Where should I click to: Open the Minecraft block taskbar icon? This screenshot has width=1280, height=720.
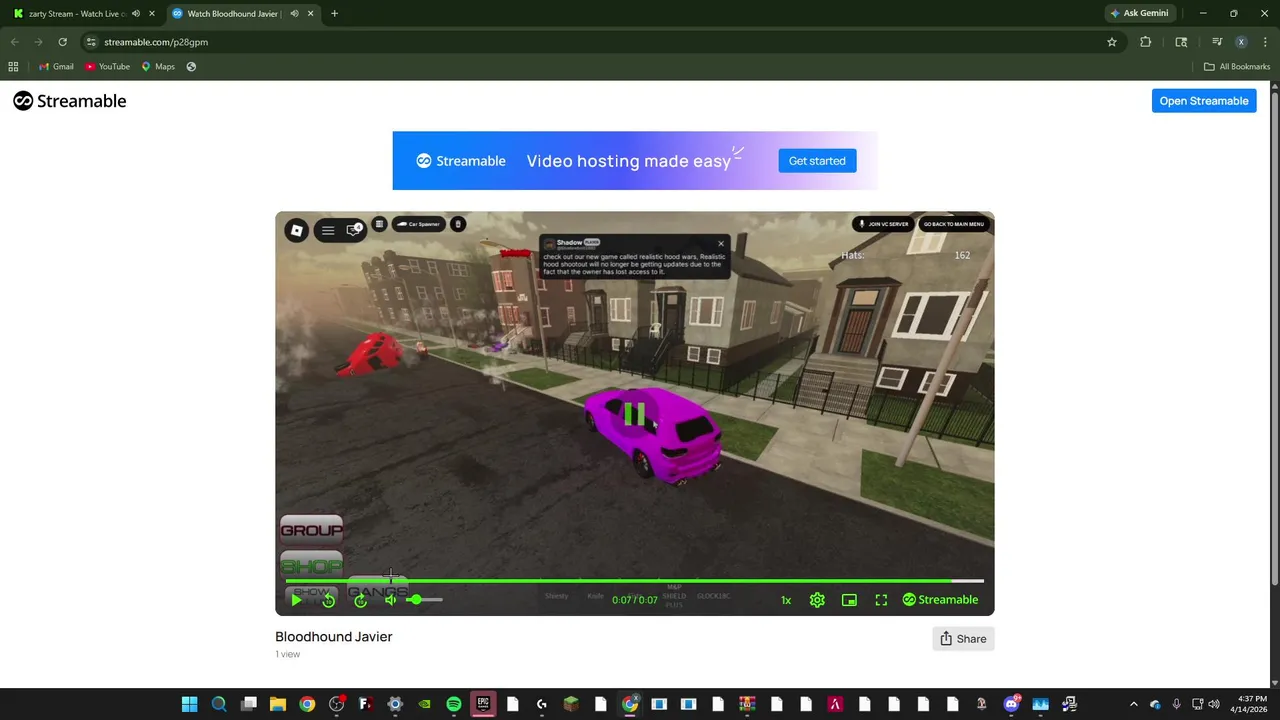pos(571,704)
